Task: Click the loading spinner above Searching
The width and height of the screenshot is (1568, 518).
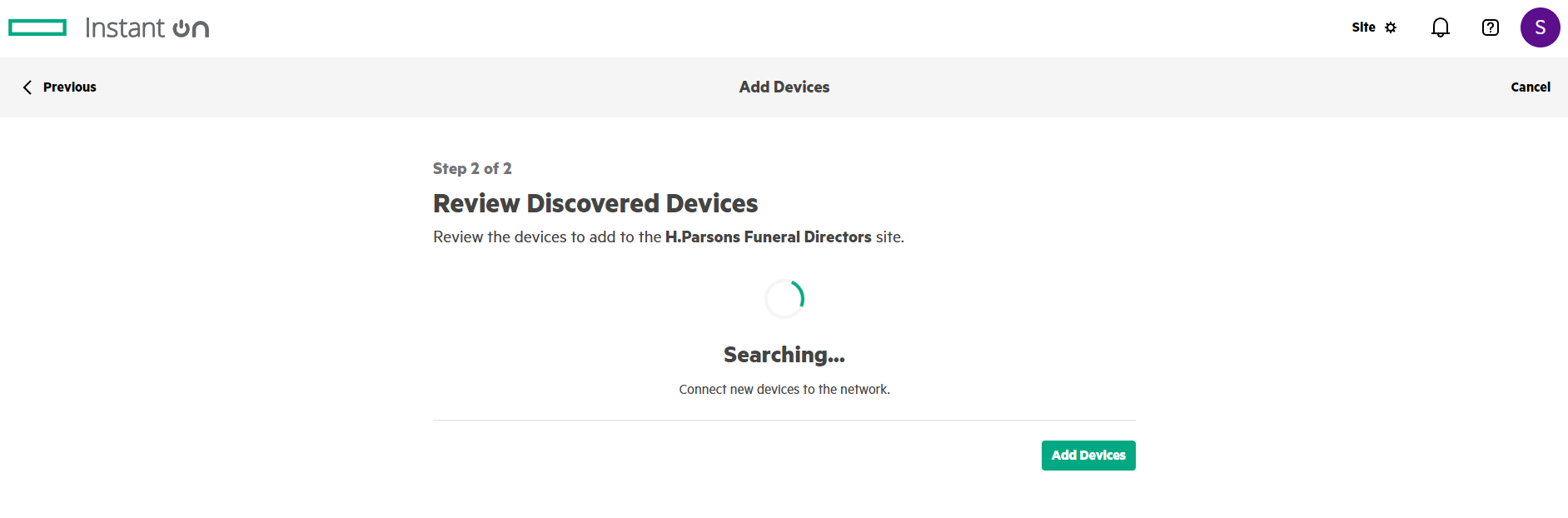Action: (x=784, y=299)
